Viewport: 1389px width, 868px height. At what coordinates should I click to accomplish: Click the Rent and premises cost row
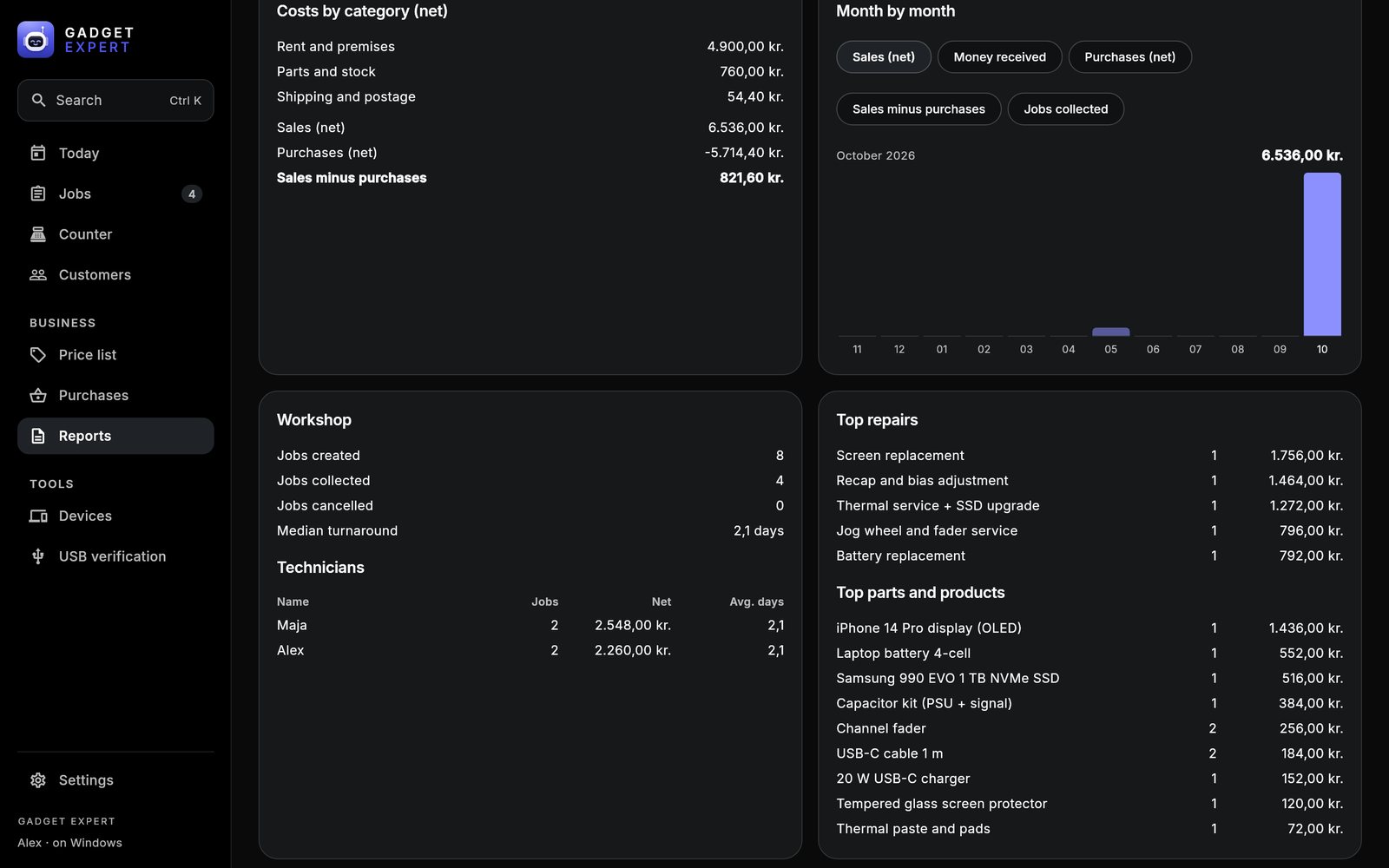(530, 47)
